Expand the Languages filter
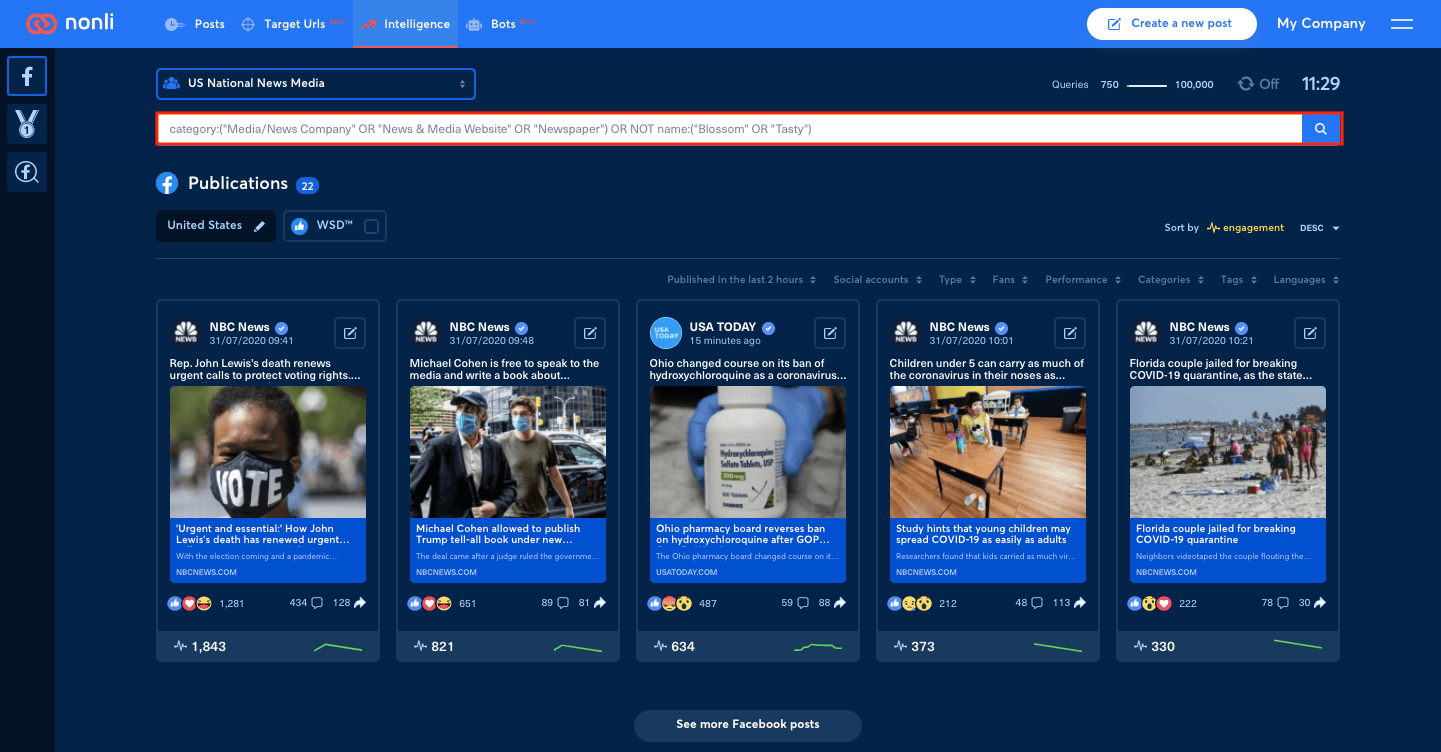The image size is (1441, 752). pyautogui.click(x=1306, y=280)
